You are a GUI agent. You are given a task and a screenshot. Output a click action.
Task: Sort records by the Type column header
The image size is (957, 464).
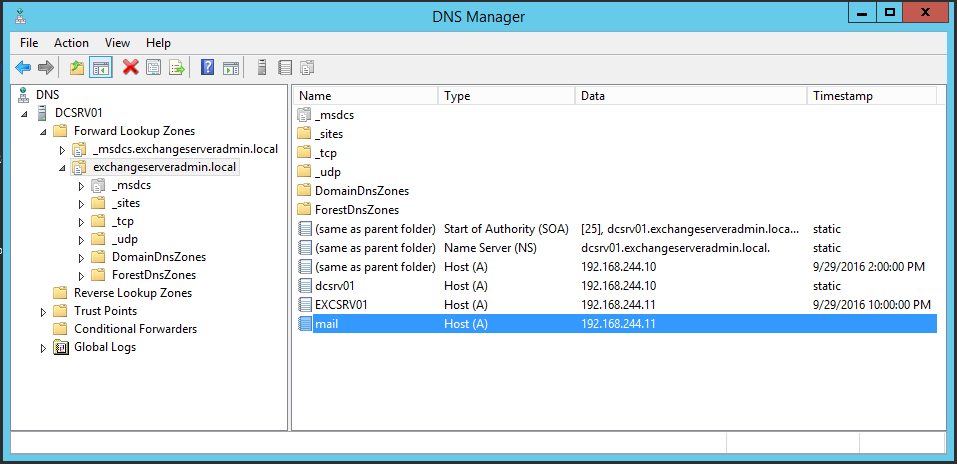point(507,96)
